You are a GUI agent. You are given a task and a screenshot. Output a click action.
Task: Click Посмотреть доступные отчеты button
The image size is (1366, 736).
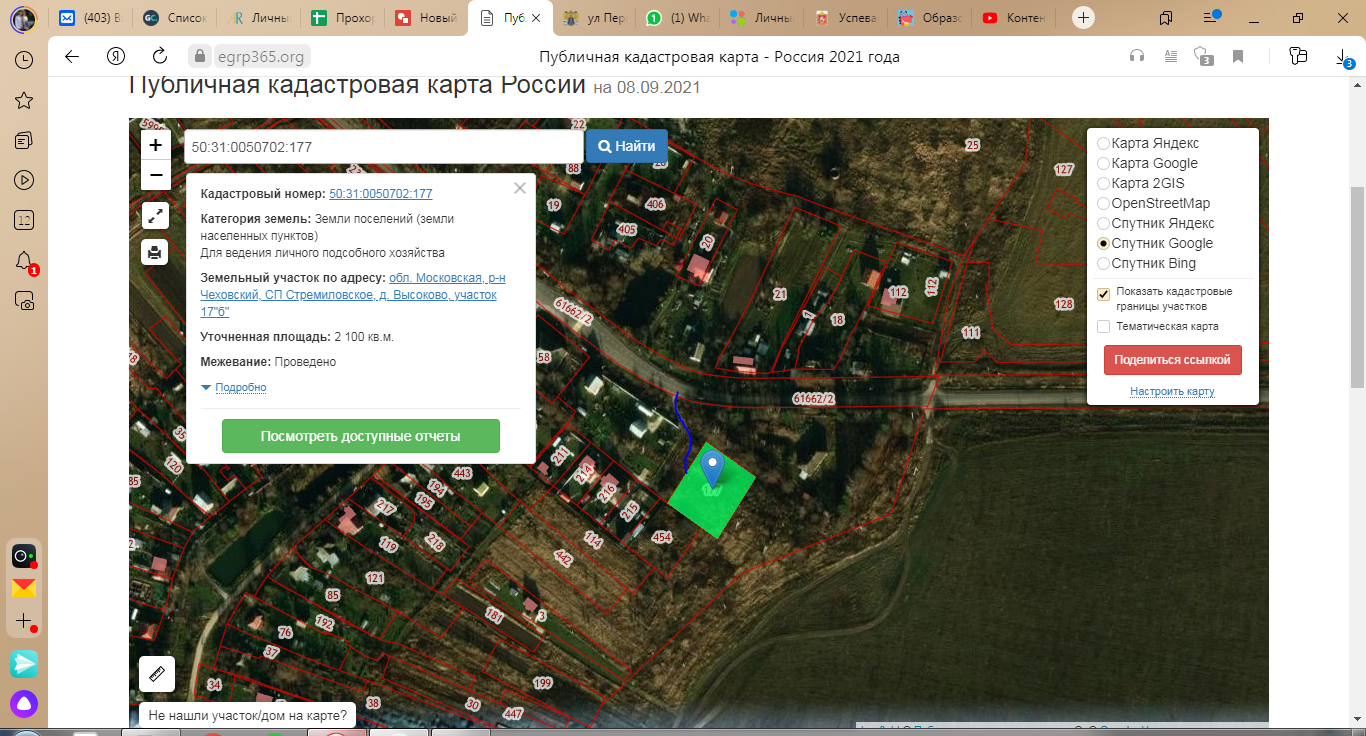point(360,436)
